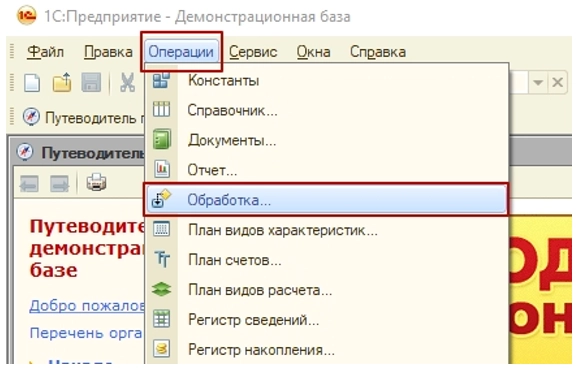
Task: Click the Справочник table icon
Action: point(161,109)
